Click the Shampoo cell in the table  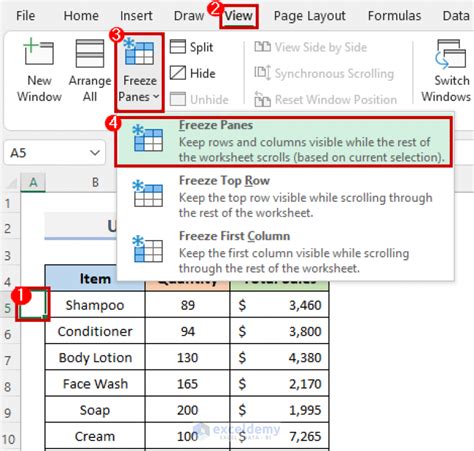(x=95, y=305)
